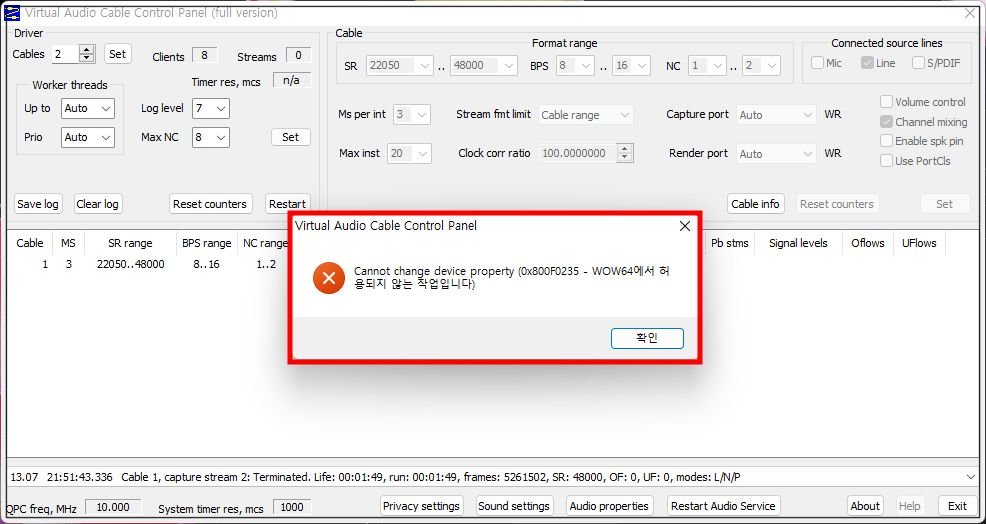Screen dimensions: 986x524
Task: Toggle the Channel mixing checkbox
Action: [886, 121]
